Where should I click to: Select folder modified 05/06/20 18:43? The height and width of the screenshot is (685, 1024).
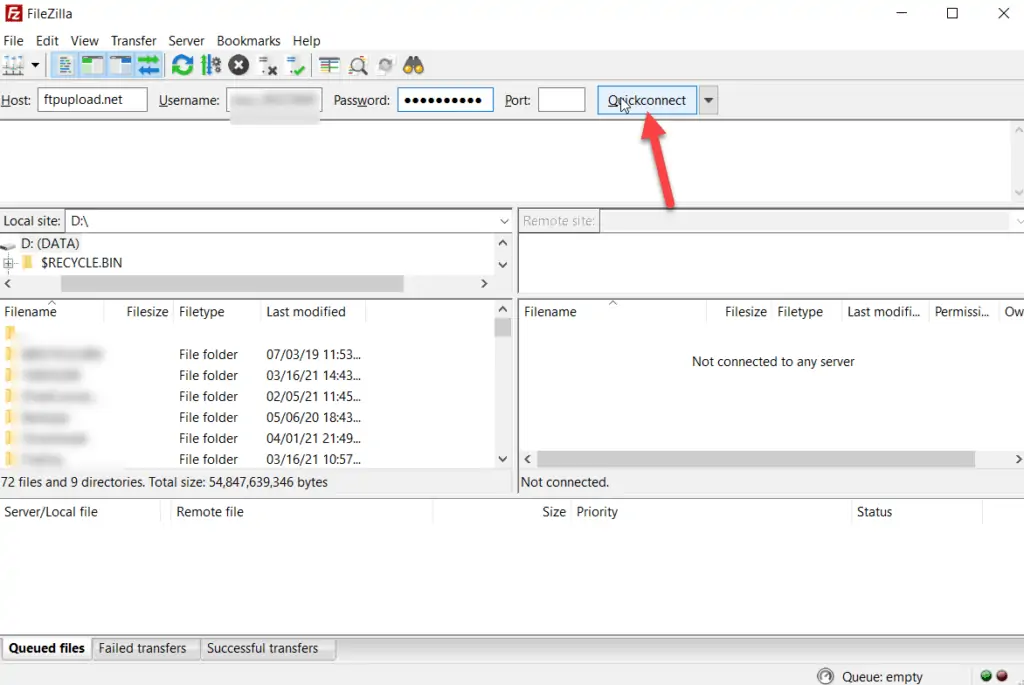point(248,417)
